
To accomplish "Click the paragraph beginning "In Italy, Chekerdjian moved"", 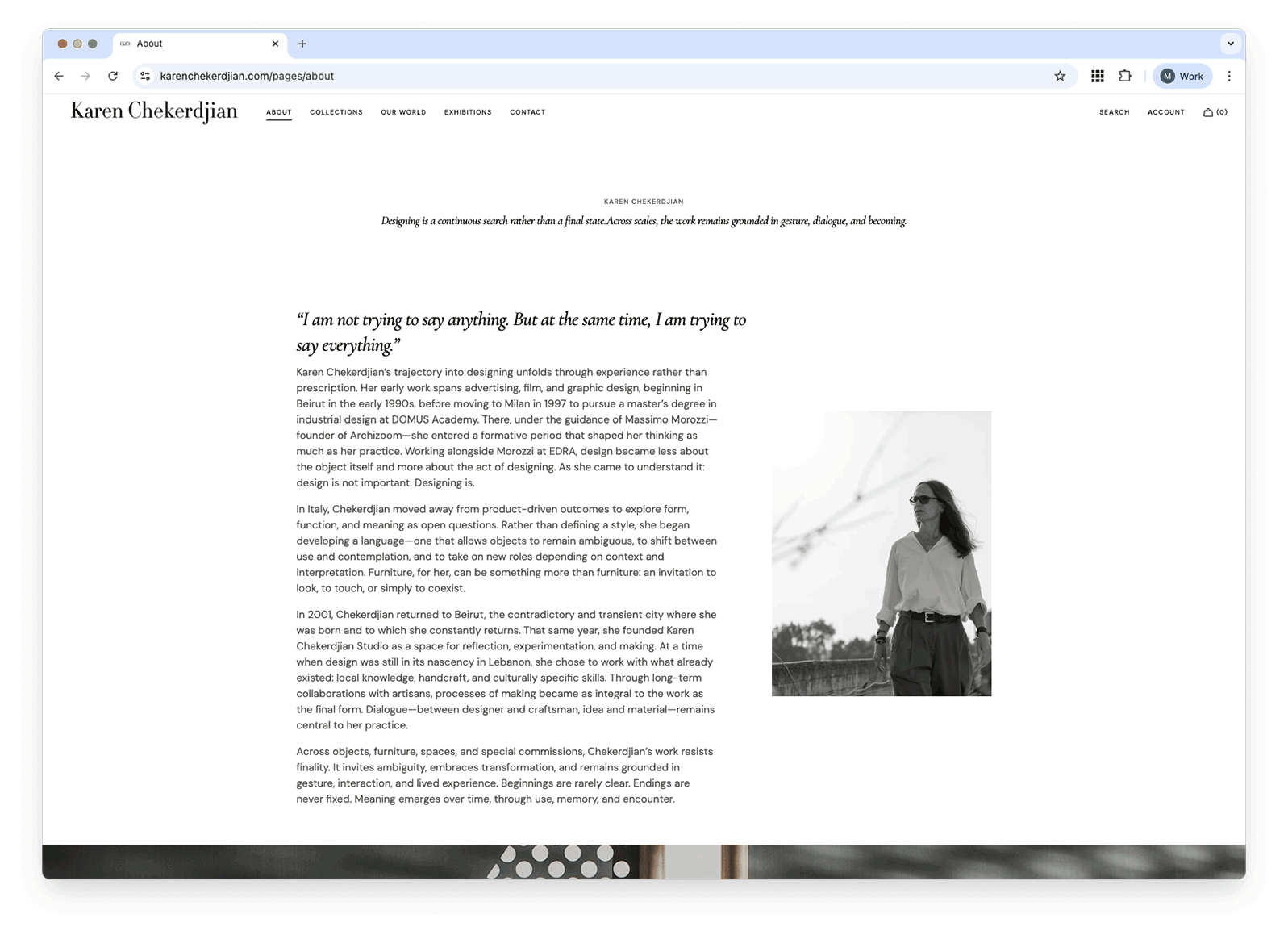I will [x=506, y=549].
